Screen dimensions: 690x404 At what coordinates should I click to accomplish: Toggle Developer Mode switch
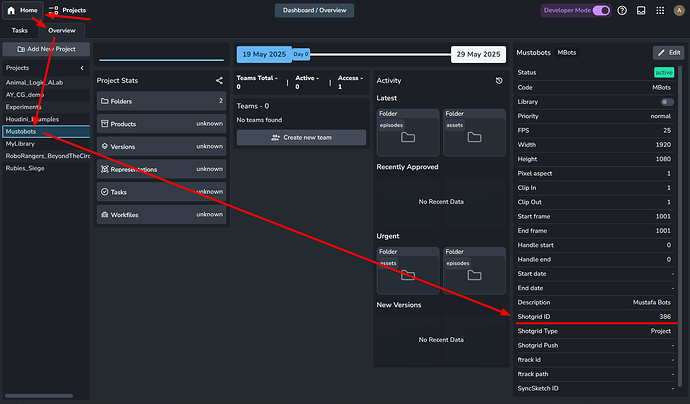tap(601, 11)
